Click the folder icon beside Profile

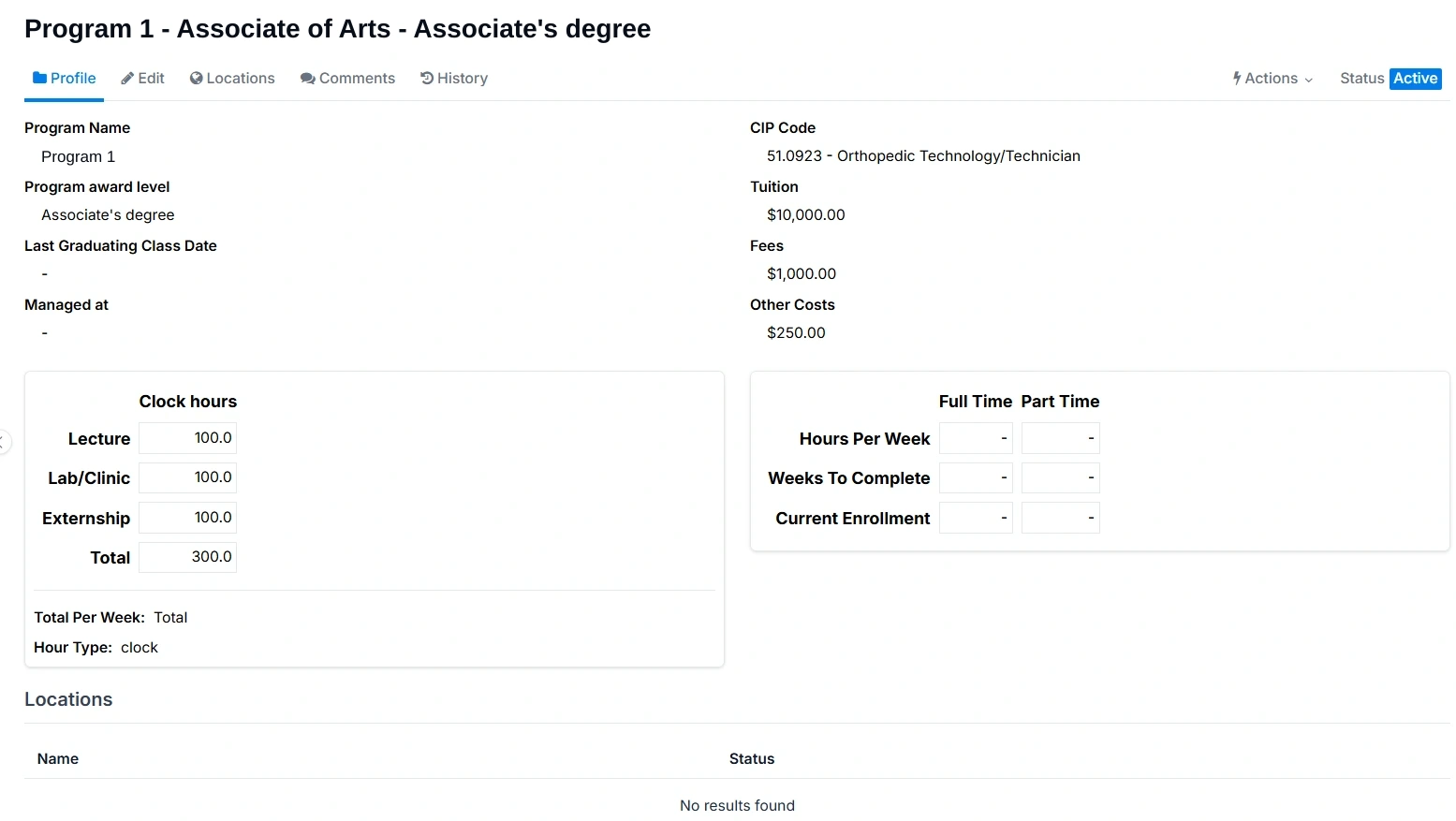click(x=40, y=78)
